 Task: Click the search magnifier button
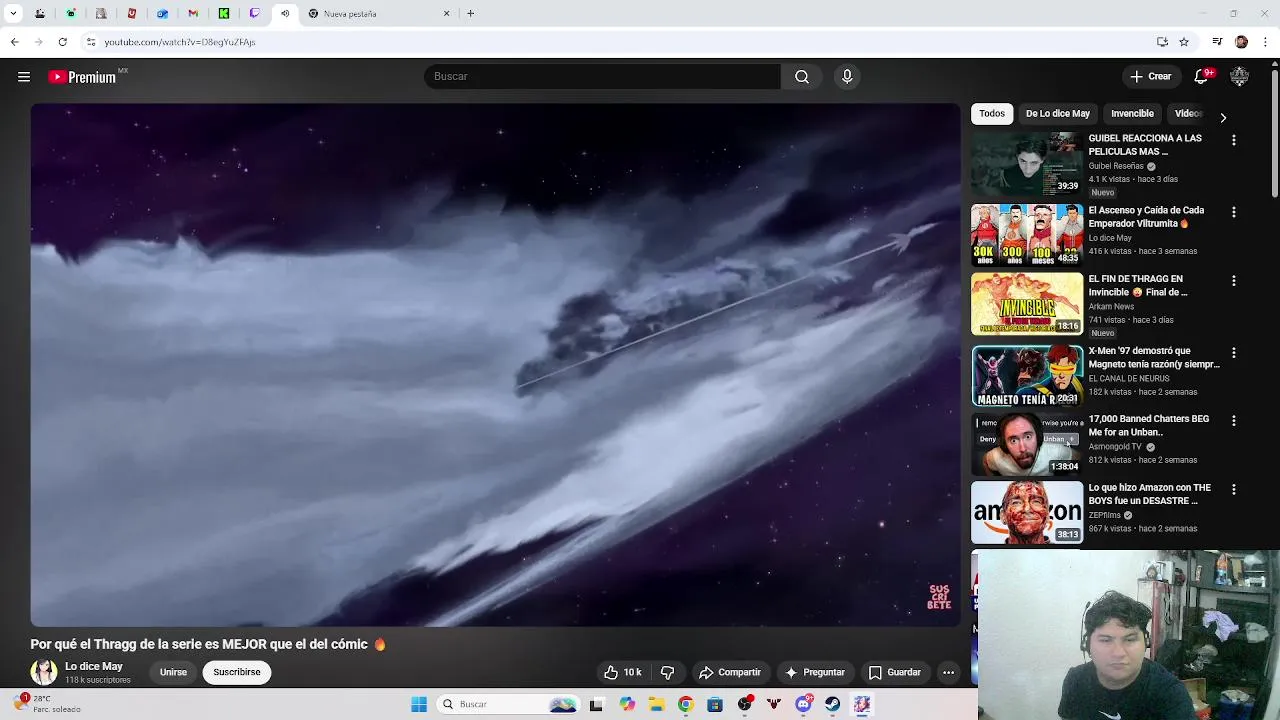pyautogui.click(x=802, y=77)
